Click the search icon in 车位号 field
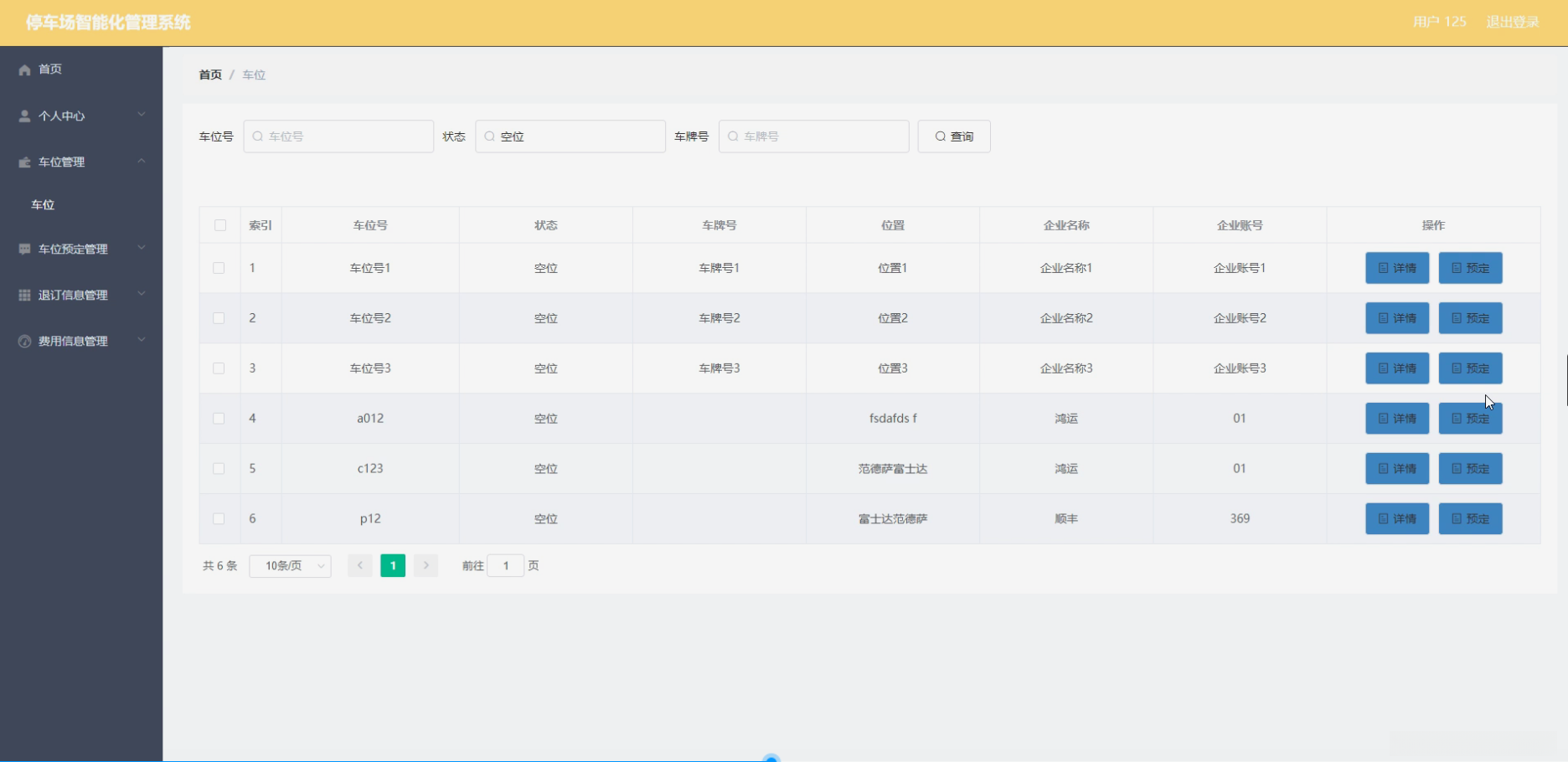Viewport: 1568px width, 762px height. click(258, 136)
